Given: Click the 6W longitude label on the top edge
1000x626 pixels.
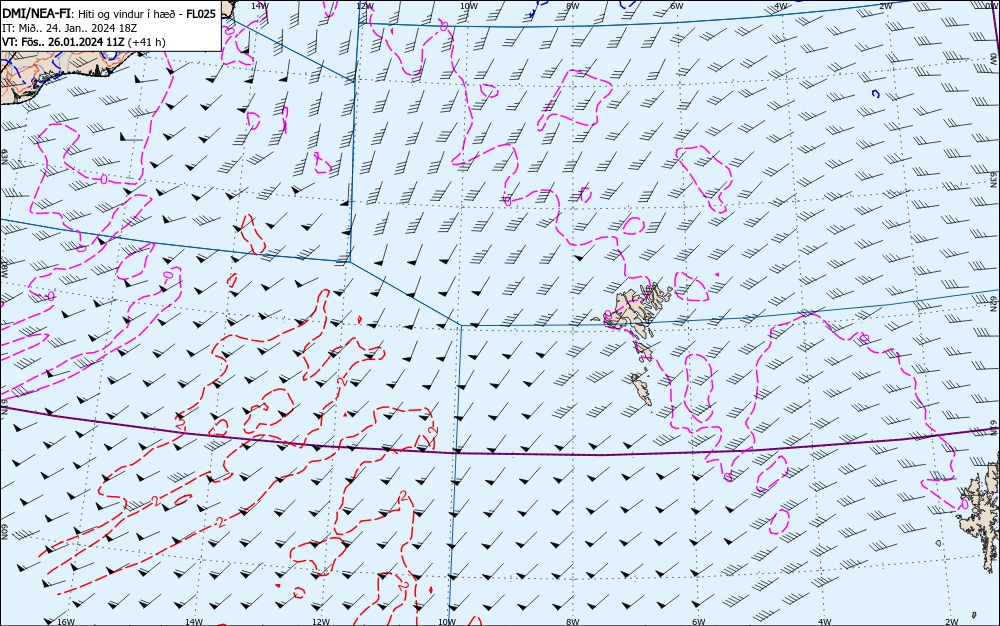Looking at the screenshot, I should point(677,5).
